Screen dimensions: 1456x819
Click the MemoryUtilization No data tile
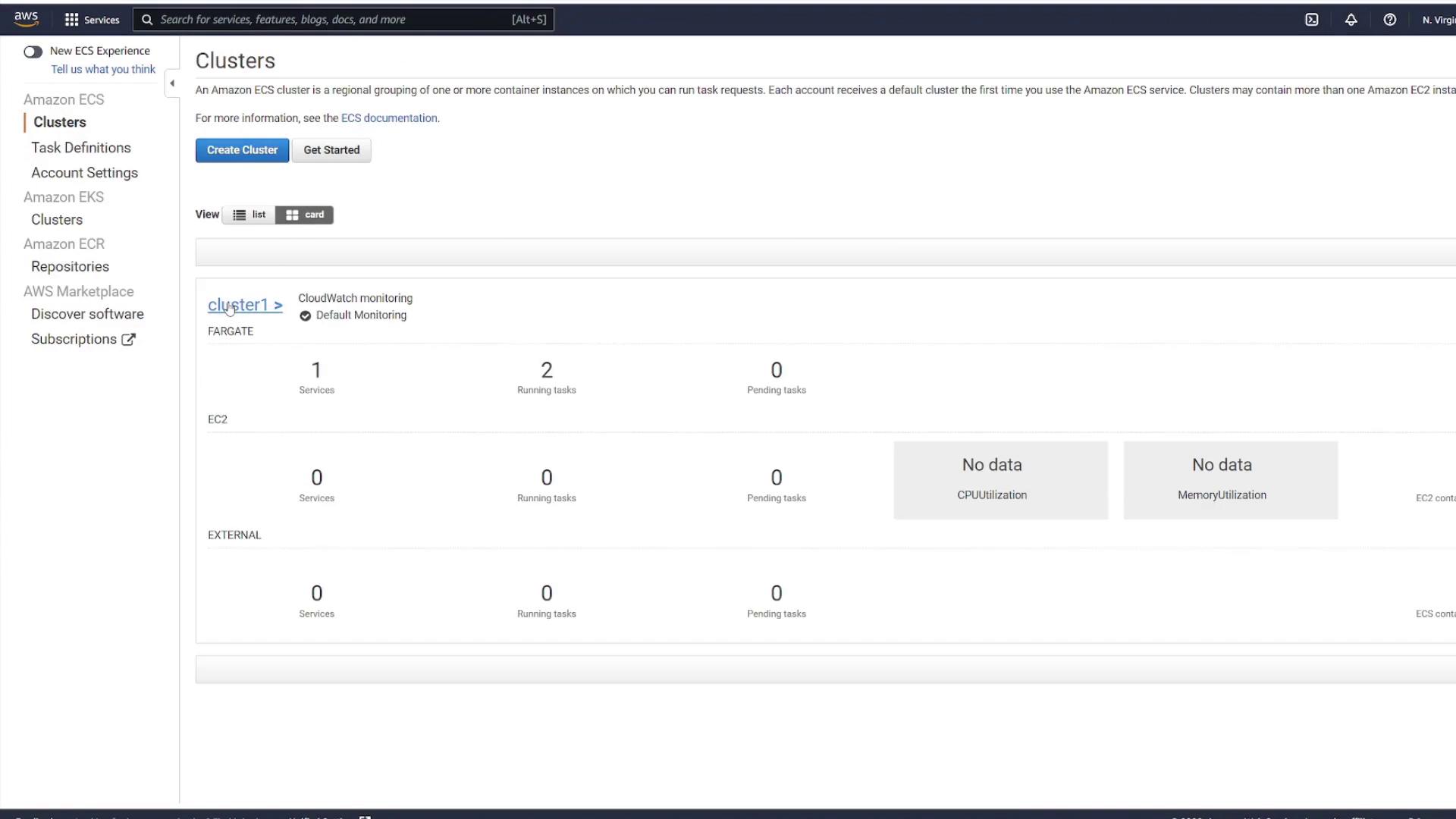tap(1230, 481)
